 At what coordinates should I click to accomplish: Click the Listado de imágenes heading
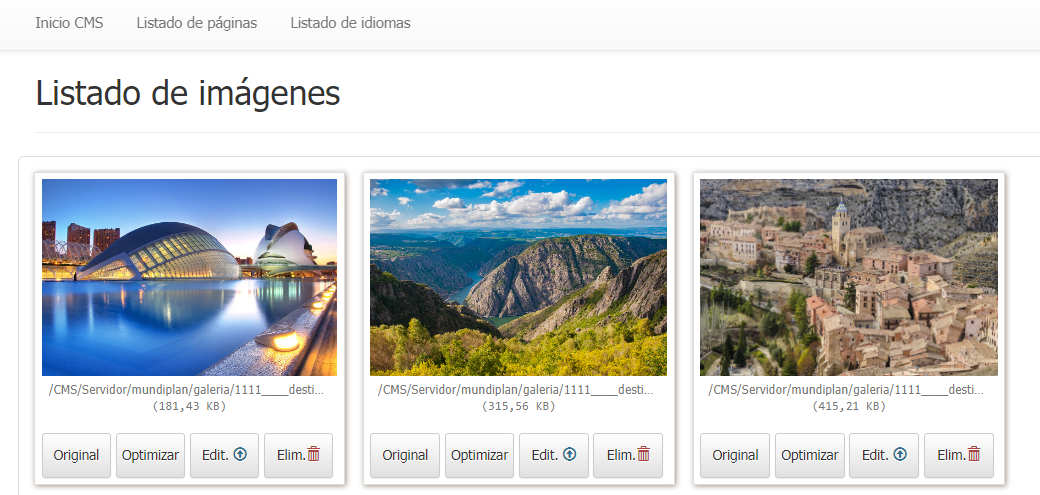[188, 94]
